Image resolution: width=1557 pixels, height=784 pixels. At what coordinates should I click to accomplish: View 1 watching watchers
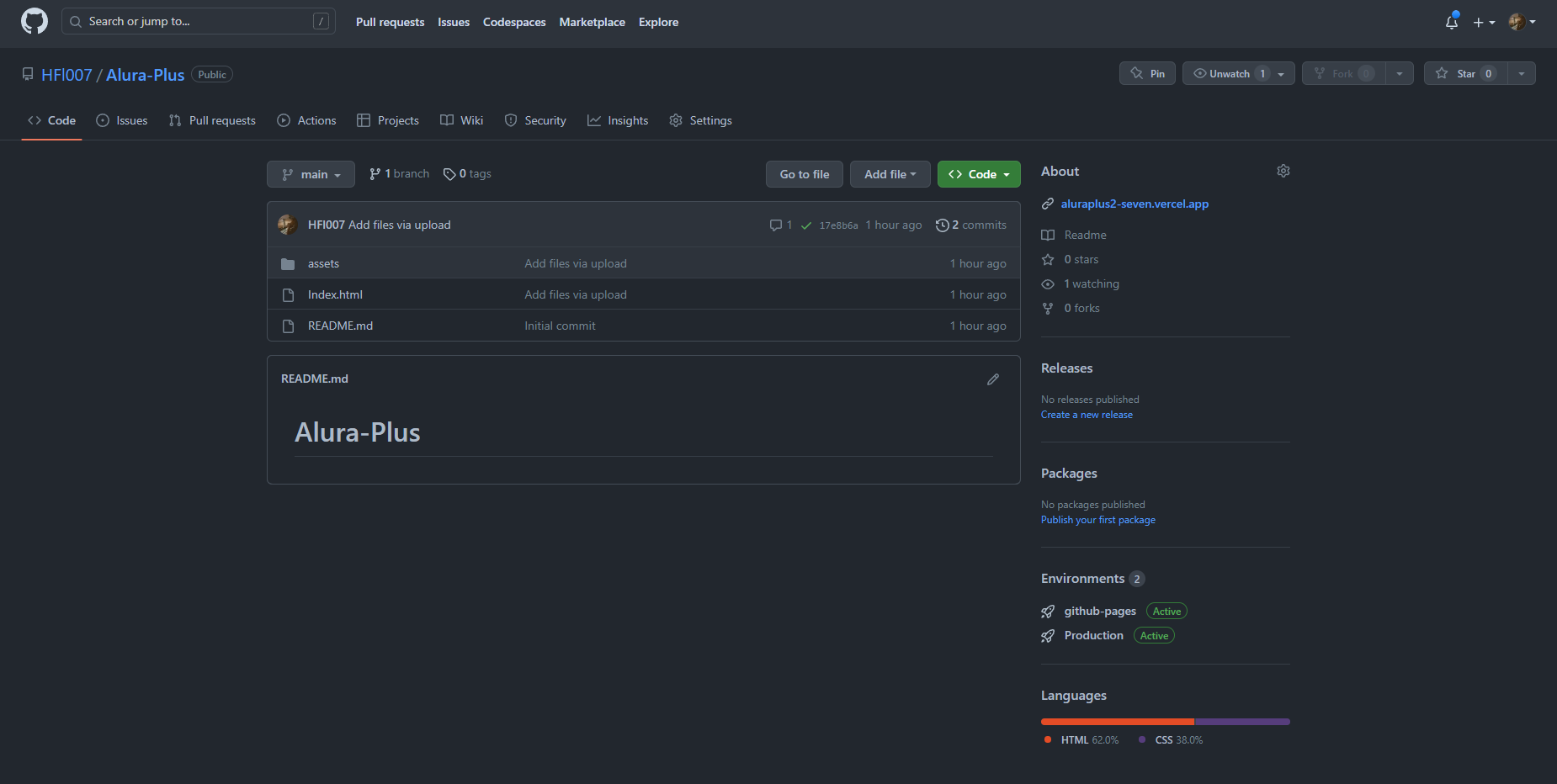pyautogui.click(x=1081, y=283)
